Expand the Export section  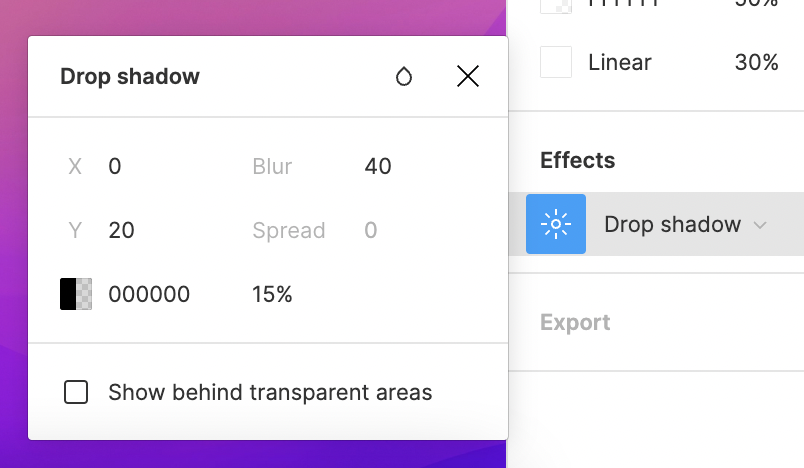(x=575, y=322)
